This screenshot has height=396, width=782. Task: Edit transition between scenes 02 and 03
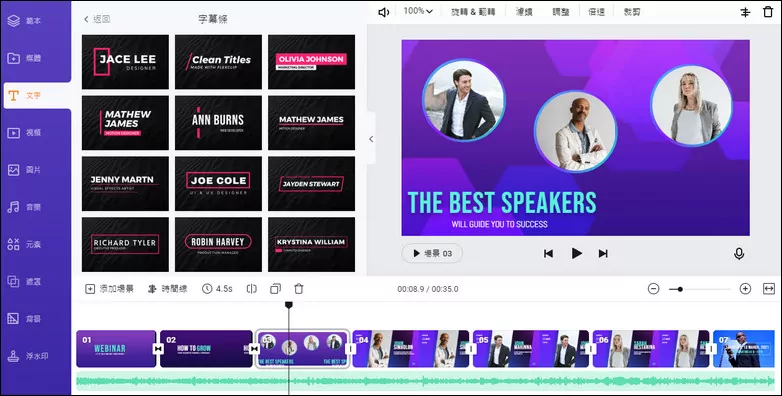click(254, 349)
